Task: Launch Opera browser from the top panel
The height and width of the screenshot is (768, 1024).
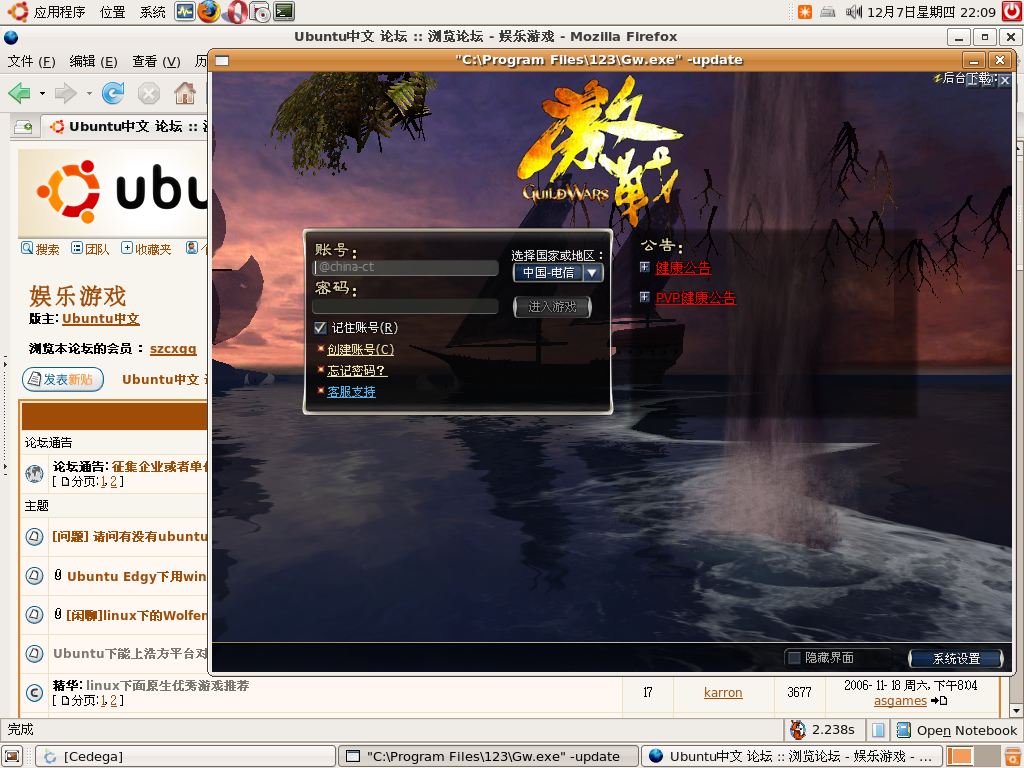Action: [x=236, y=12]
